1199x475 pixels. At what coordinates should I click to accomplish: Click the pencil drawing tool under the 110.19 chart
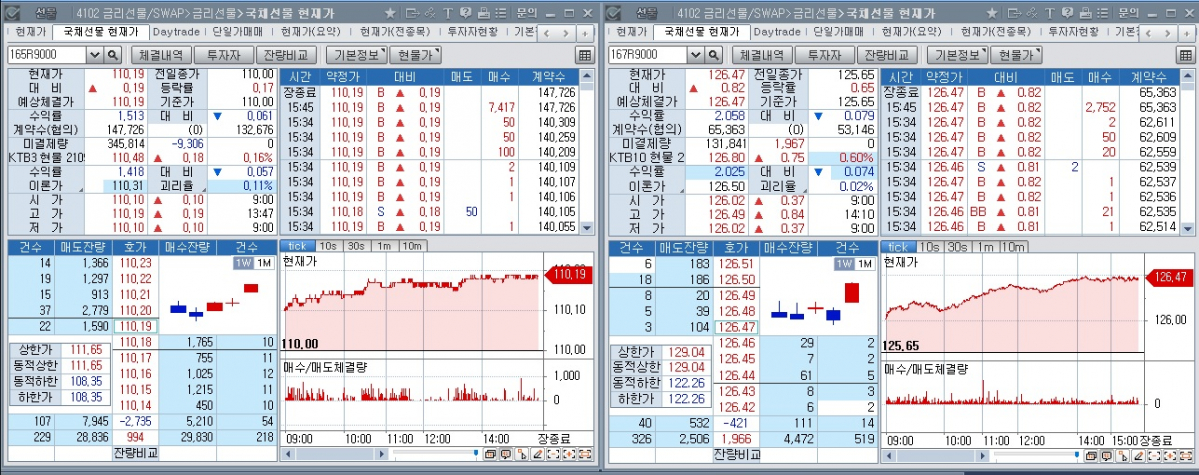tap(538, 454)
